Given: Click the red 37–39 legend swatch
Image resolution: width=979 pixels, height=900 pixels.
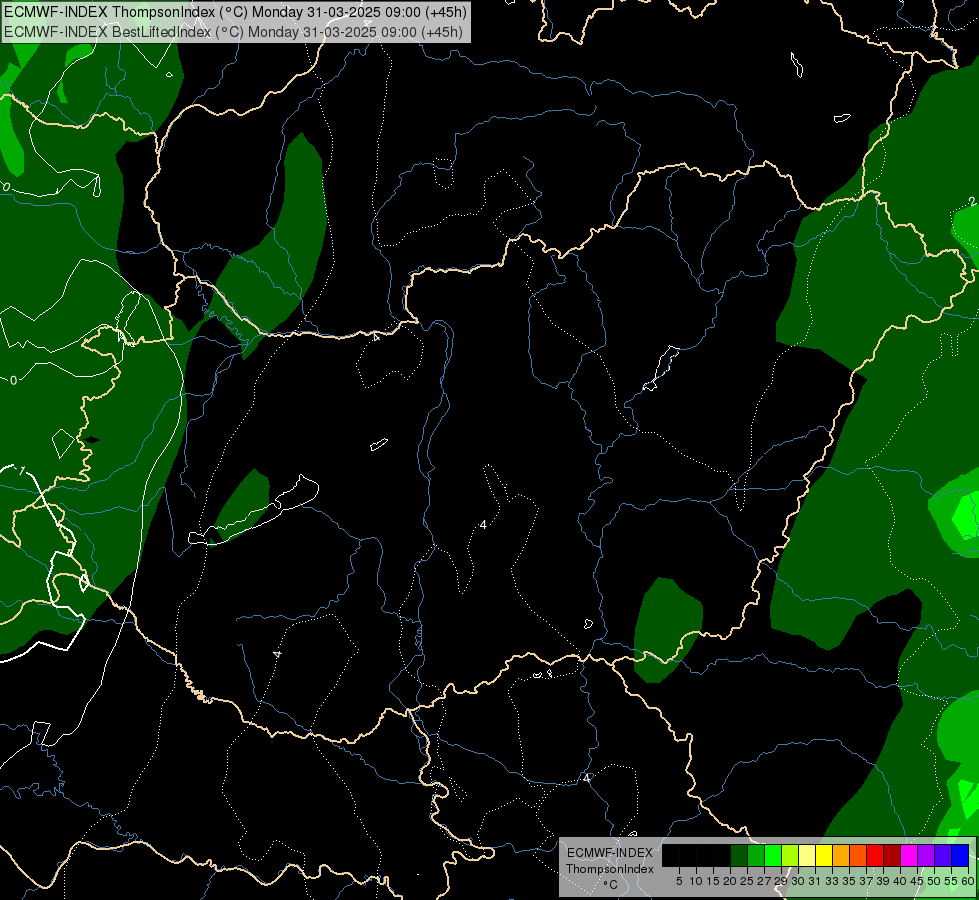Looking at the screenshot, I should [x=875, y=855].
